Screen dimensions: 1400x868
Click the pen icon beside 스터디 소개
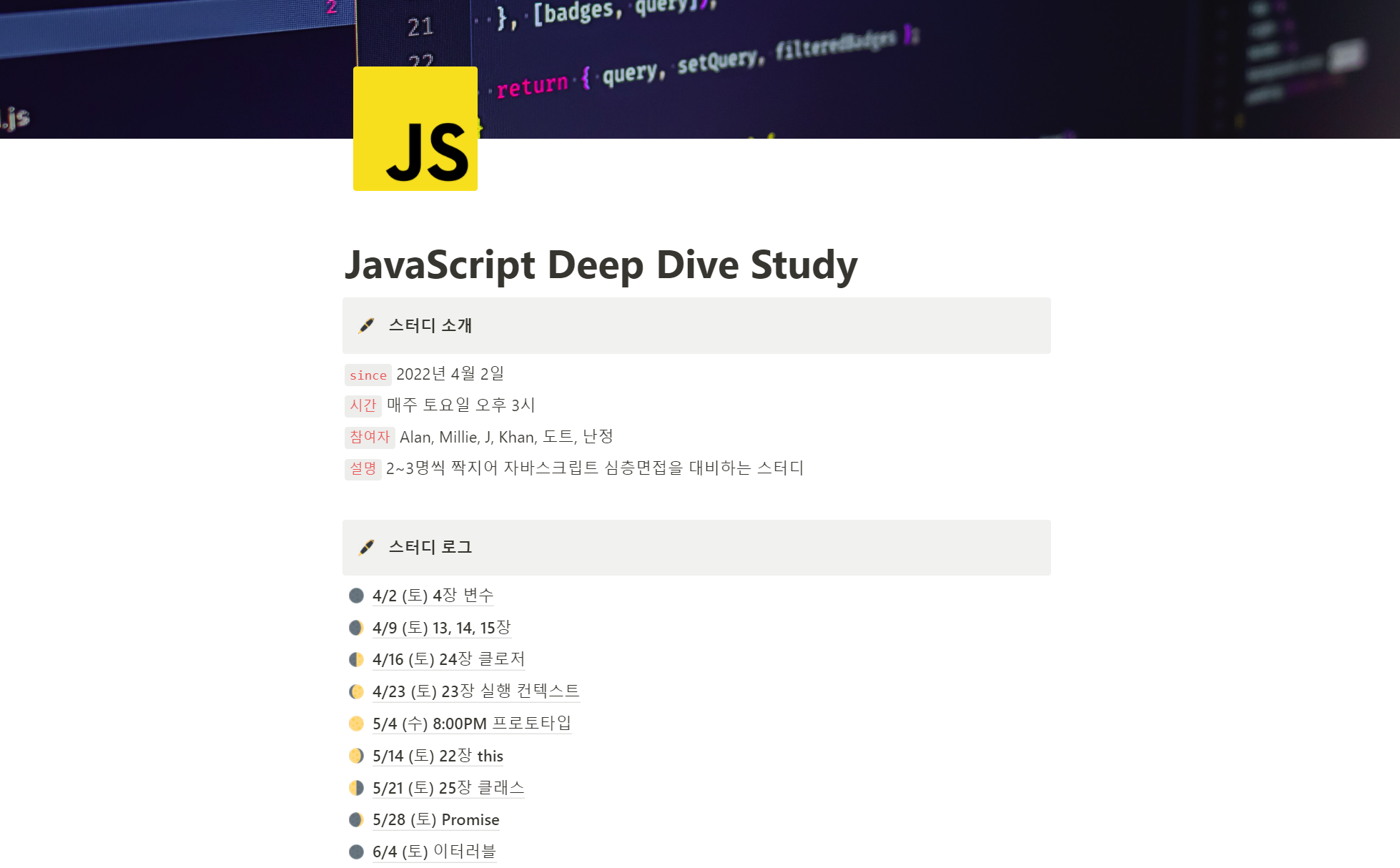(366, 325)
